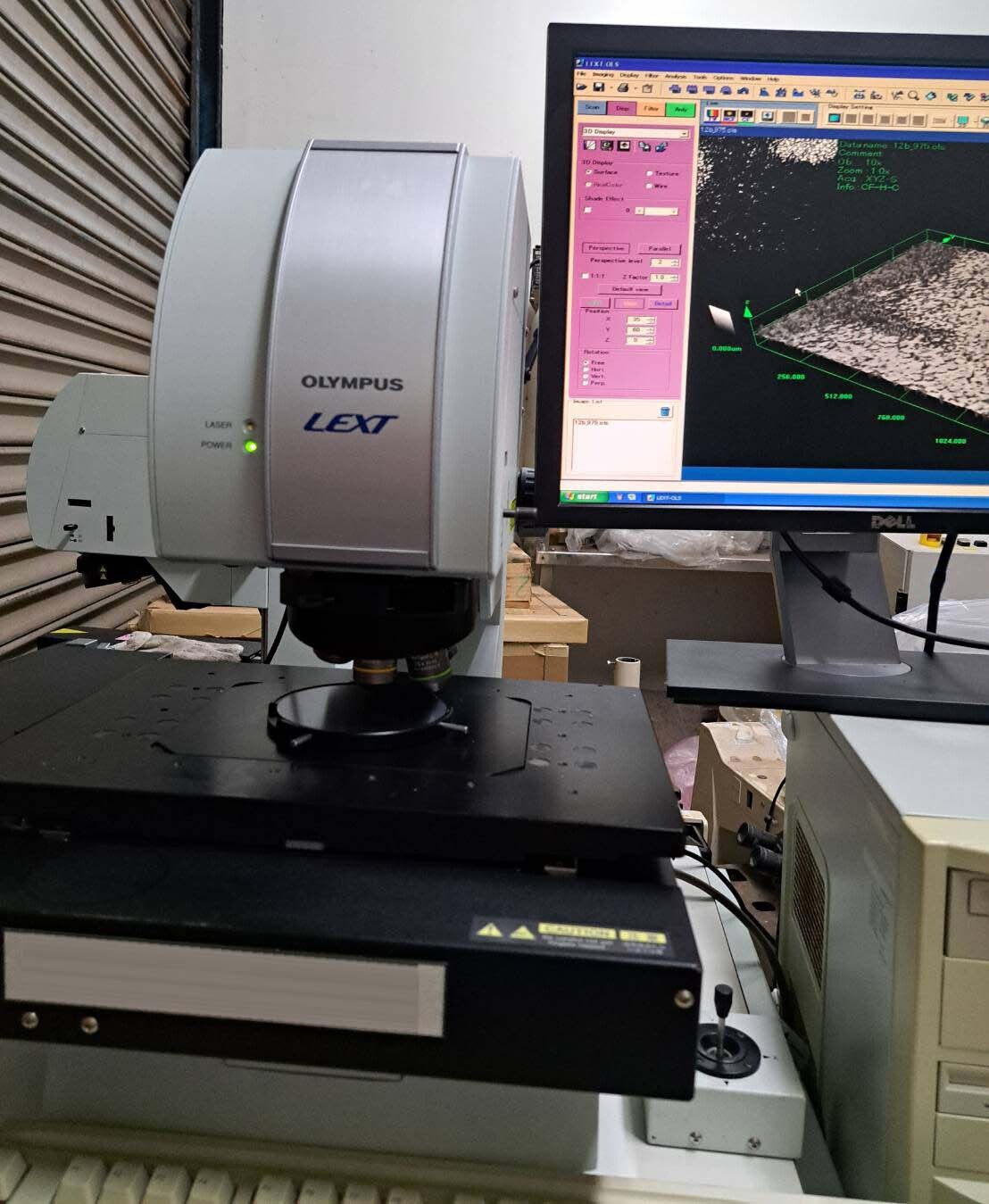The height and width of the screenshot is (1204, 989).
Task: Switch to the Scan mode tab
Action: point(592,107)
